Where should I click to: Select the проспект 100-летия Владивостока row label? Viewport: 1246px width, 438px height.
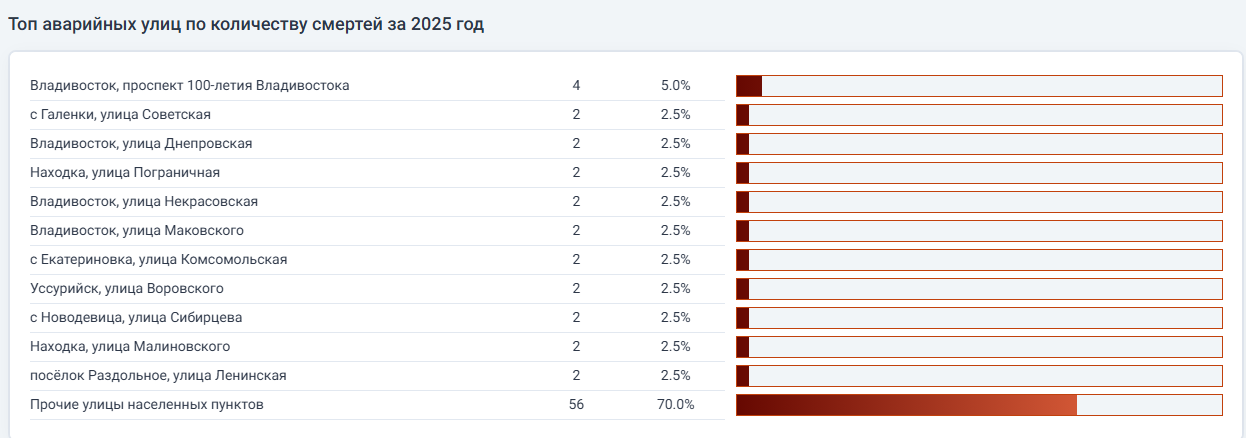click(190, 86)
